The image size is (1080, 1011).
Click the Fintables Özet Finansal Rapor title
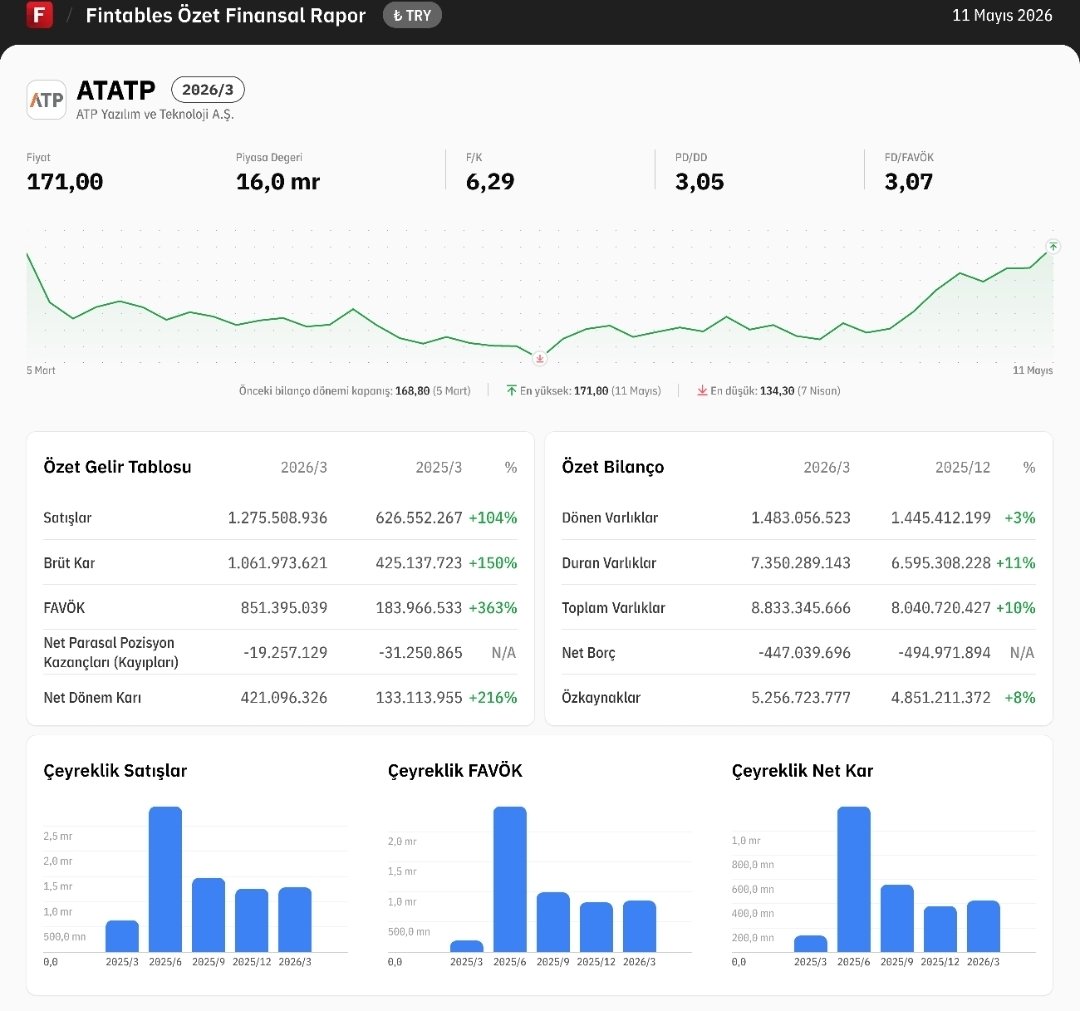(x=225, y=15)
